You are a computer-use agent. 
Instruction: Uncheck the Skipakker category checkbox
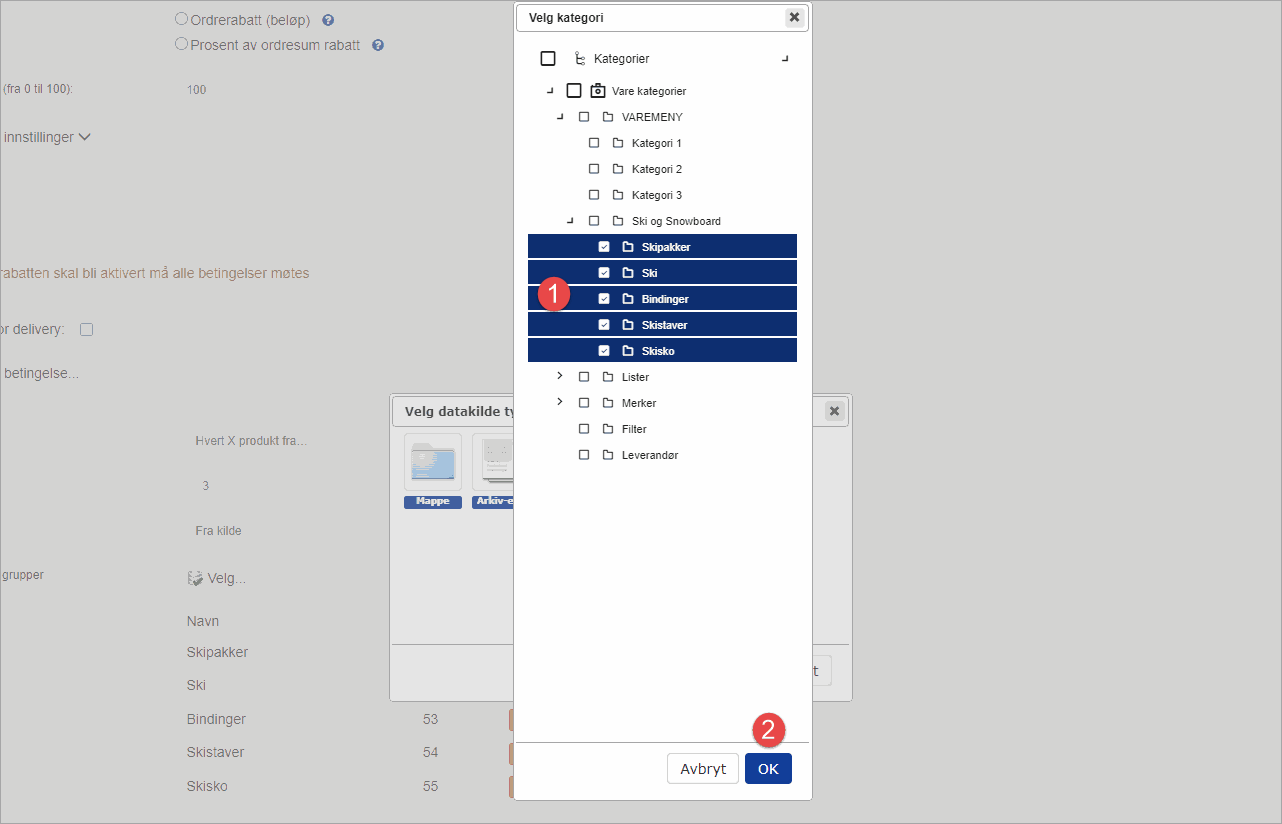click(604, 247)
